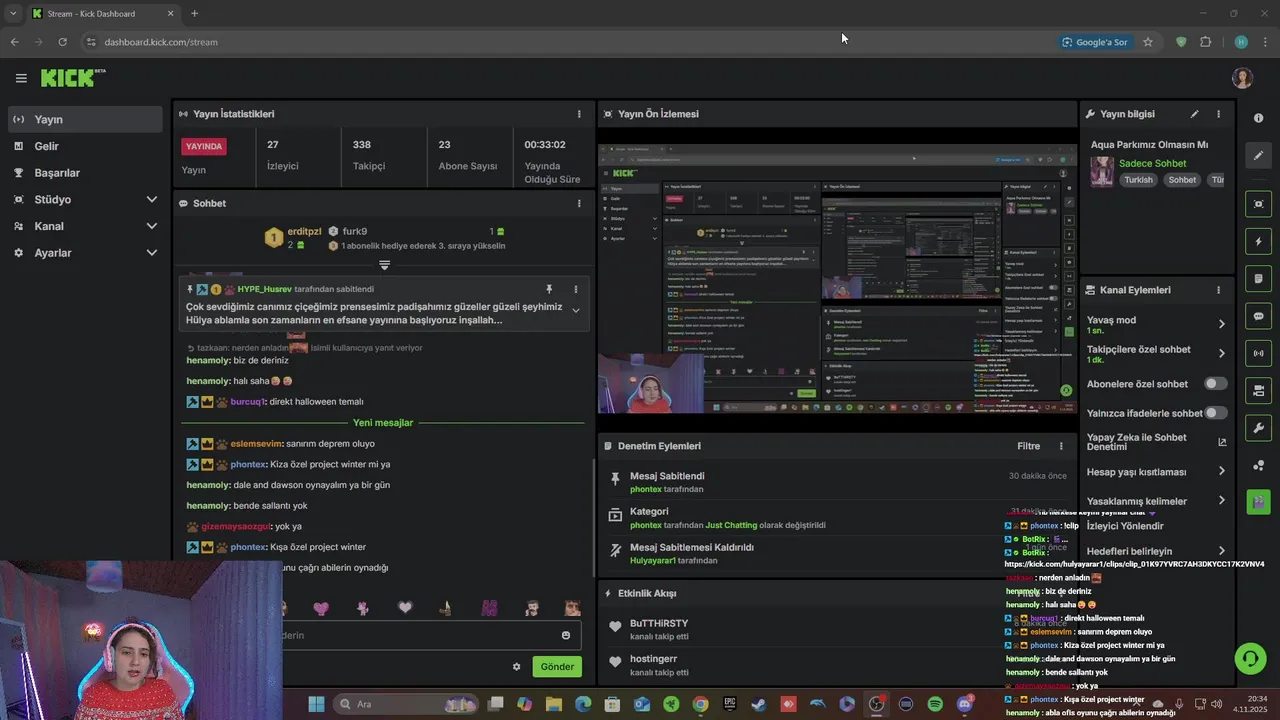
Task: Toggle Yalnızca ifadelerle sohbet switch
Action: pyautogui.click(x=1216, y=413)
